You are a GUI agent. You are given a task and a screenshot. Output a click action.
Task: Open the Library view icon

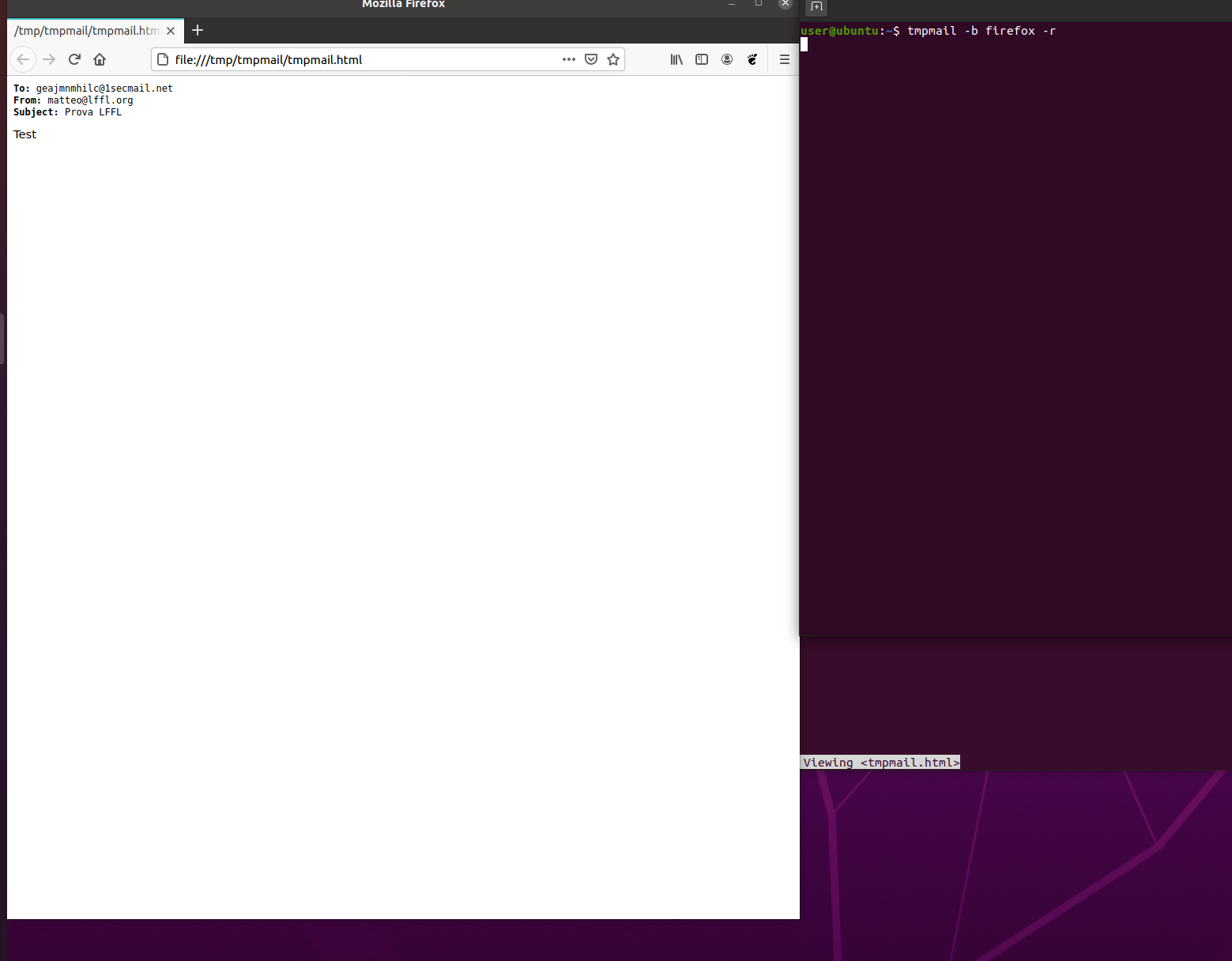(676, 59)
